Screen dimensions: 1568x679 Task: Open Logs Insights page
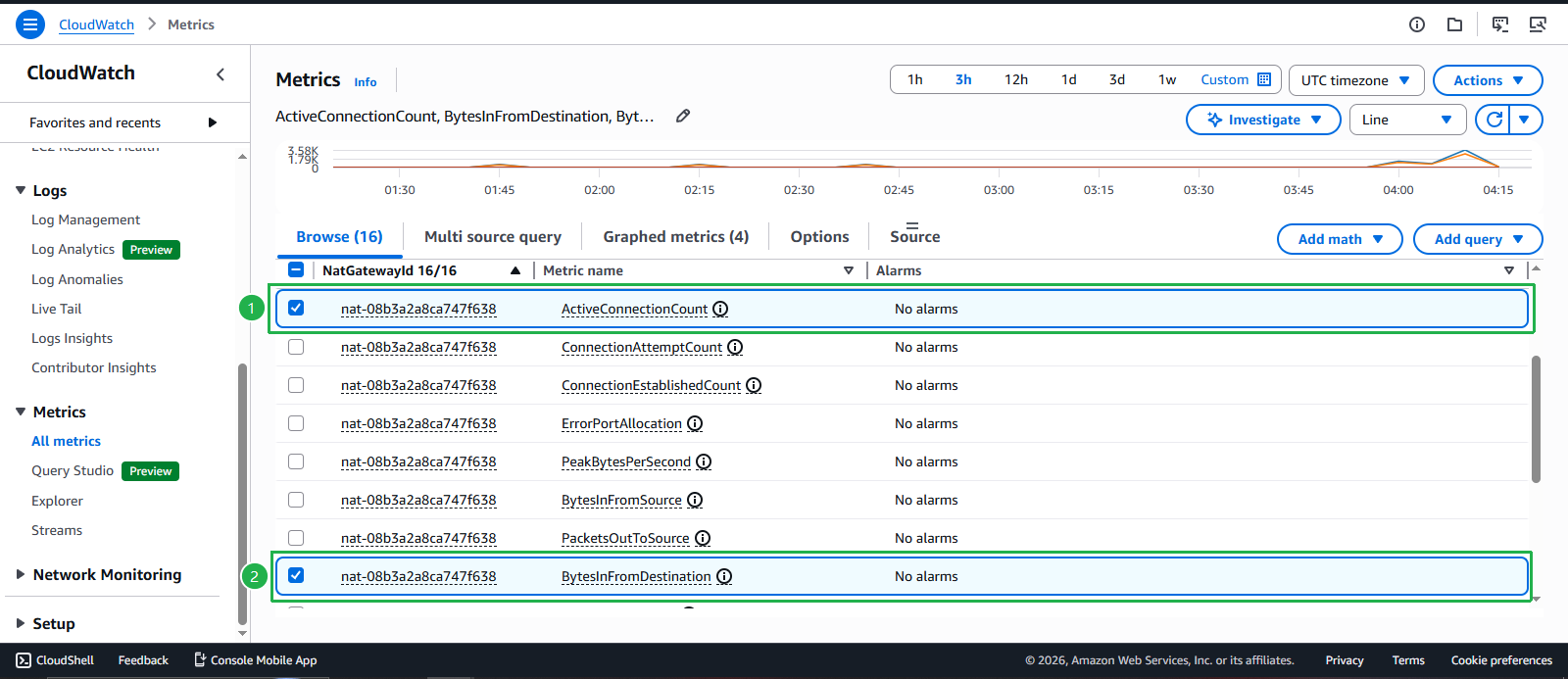[x=72, y=338]
